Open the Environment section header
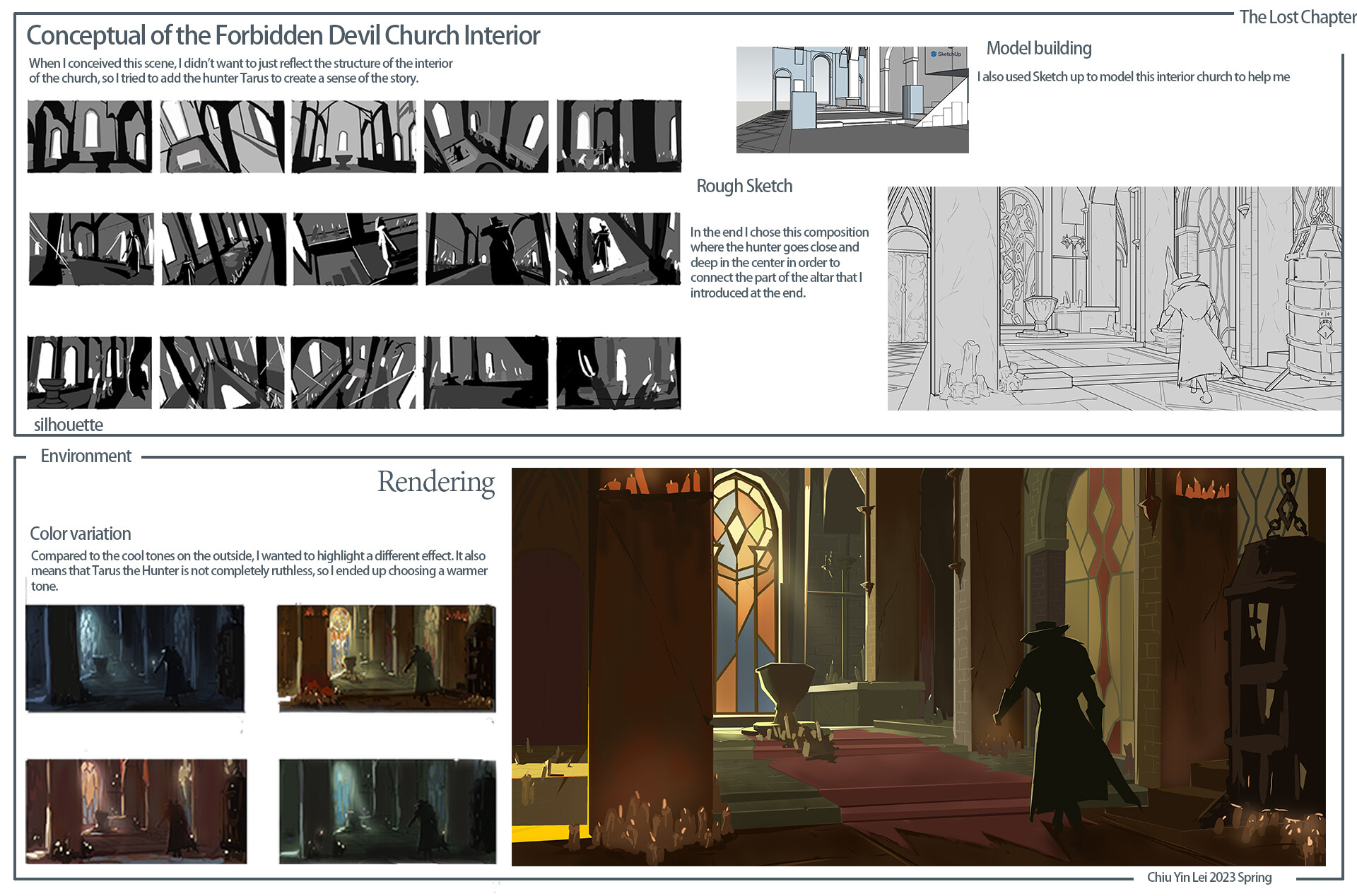Screen dimensions: 1357x896 click(x=86, y=456)
